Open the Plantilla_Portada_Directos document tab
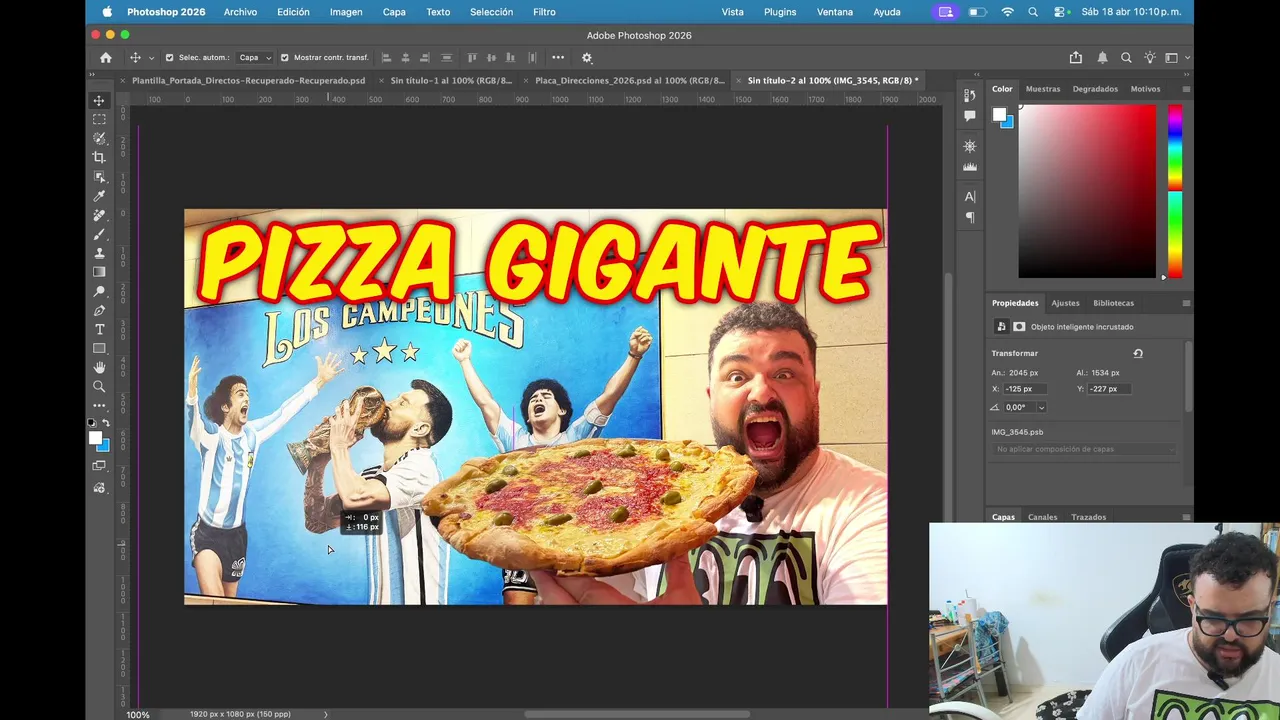The image size is (1280, 720). coord(248,80)
